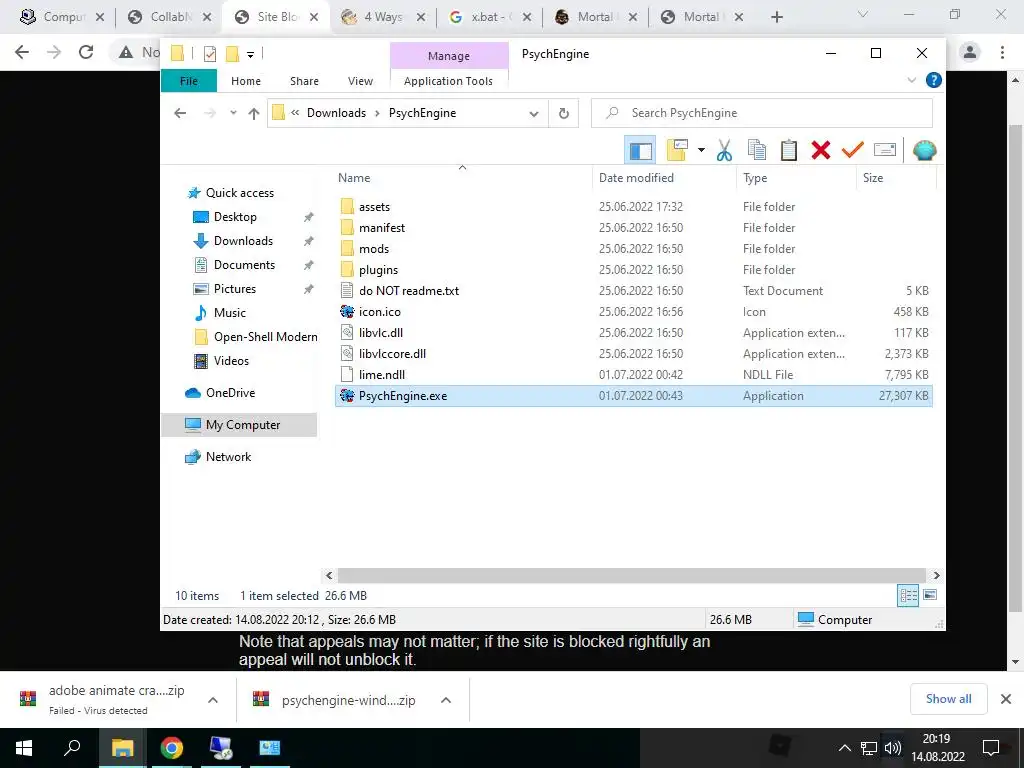
Task: Open psychengine-wind zip download options chevron
Action: click(x=446, y=700)
